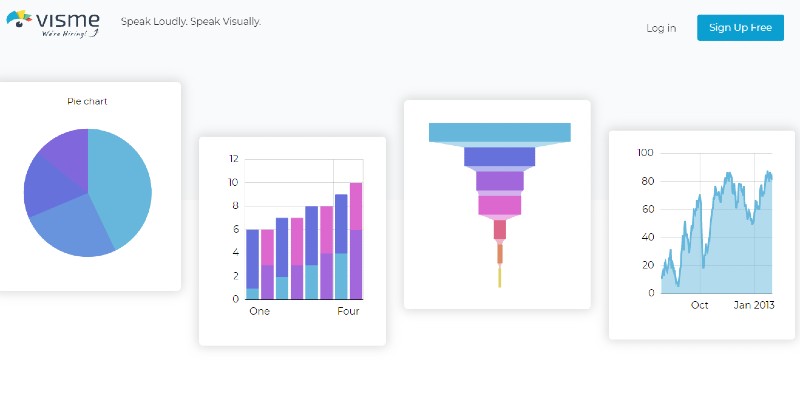Click the Sign Up Free button
The image size is (800, 396).
tap(740, 28)
